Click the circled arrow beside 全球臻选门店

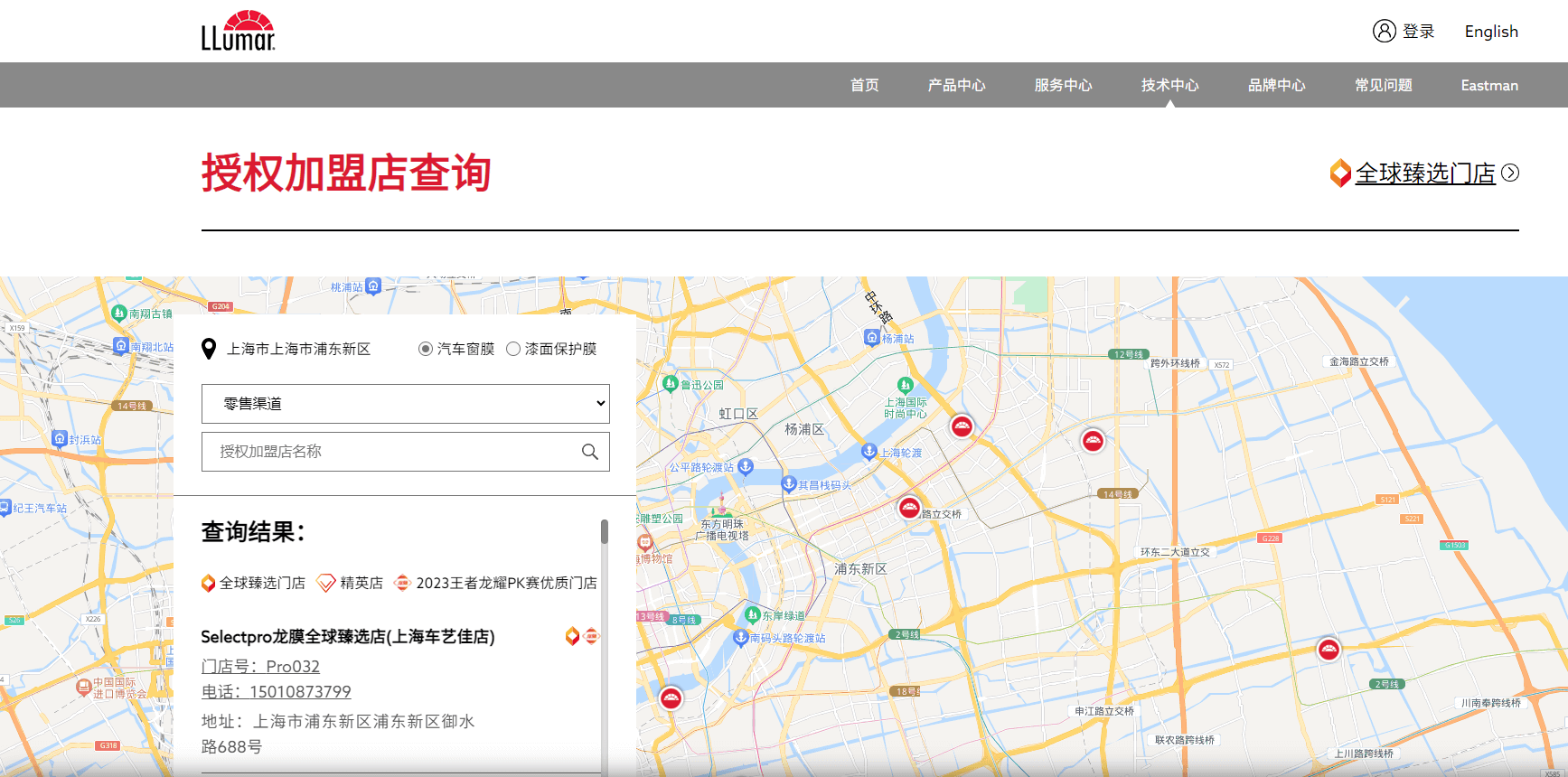[x=1510, y=173]
